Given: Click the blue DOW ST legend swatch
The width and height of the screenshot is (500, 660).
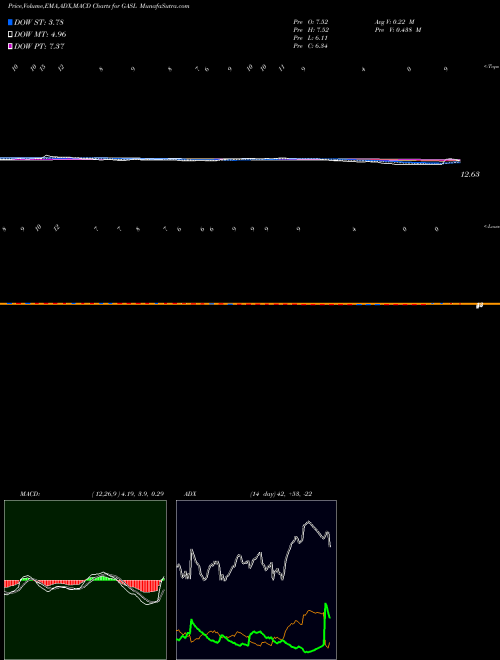Looking at the screenshot, I should click(10, 22).
